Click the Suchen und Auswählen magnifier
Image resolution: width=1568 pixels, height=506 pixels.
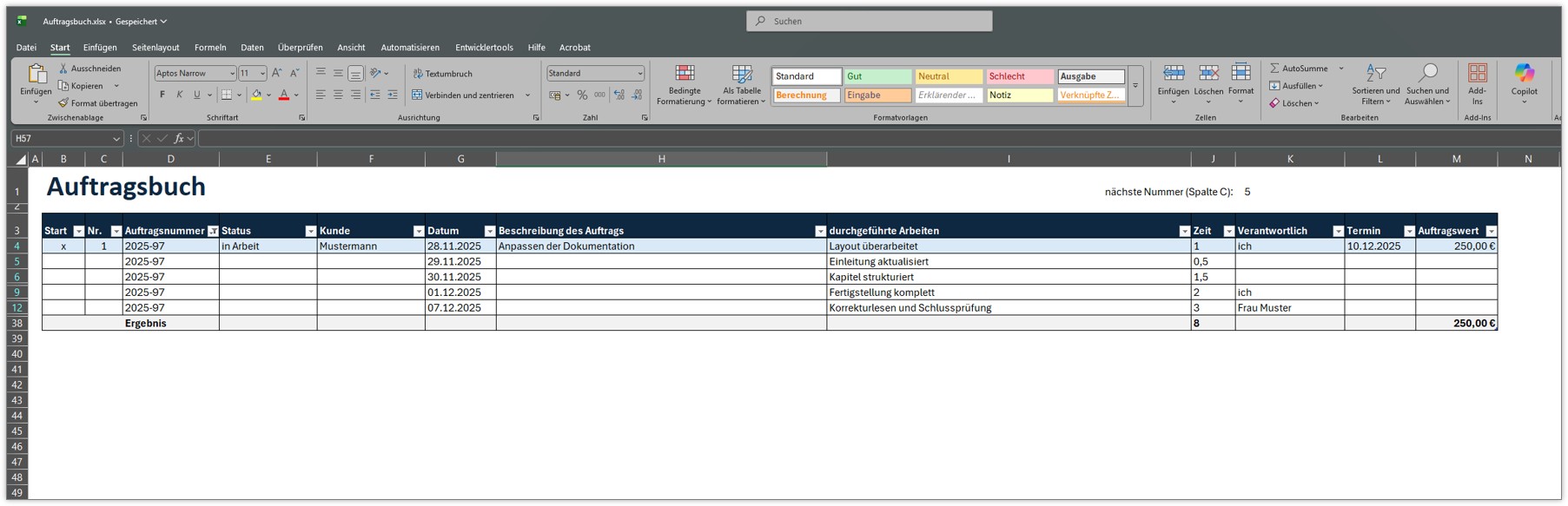pyautogui.click(x=1427, y=74)
